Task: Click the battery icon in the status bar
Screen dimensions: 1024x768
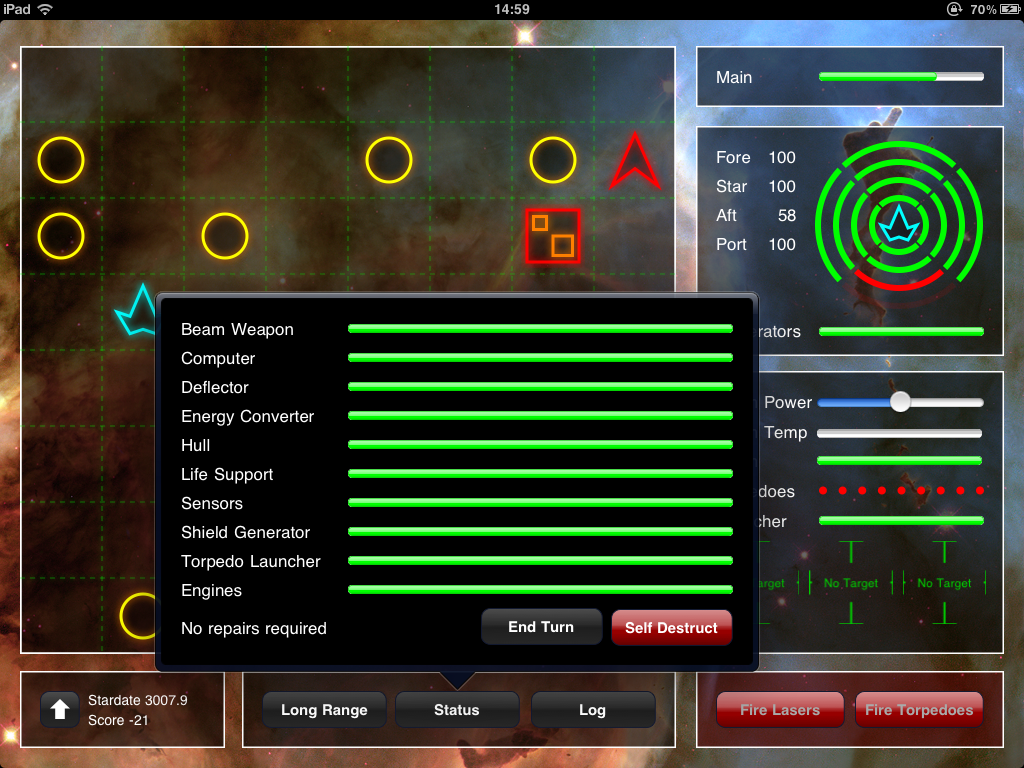Action: click(x=1003, y=9)
